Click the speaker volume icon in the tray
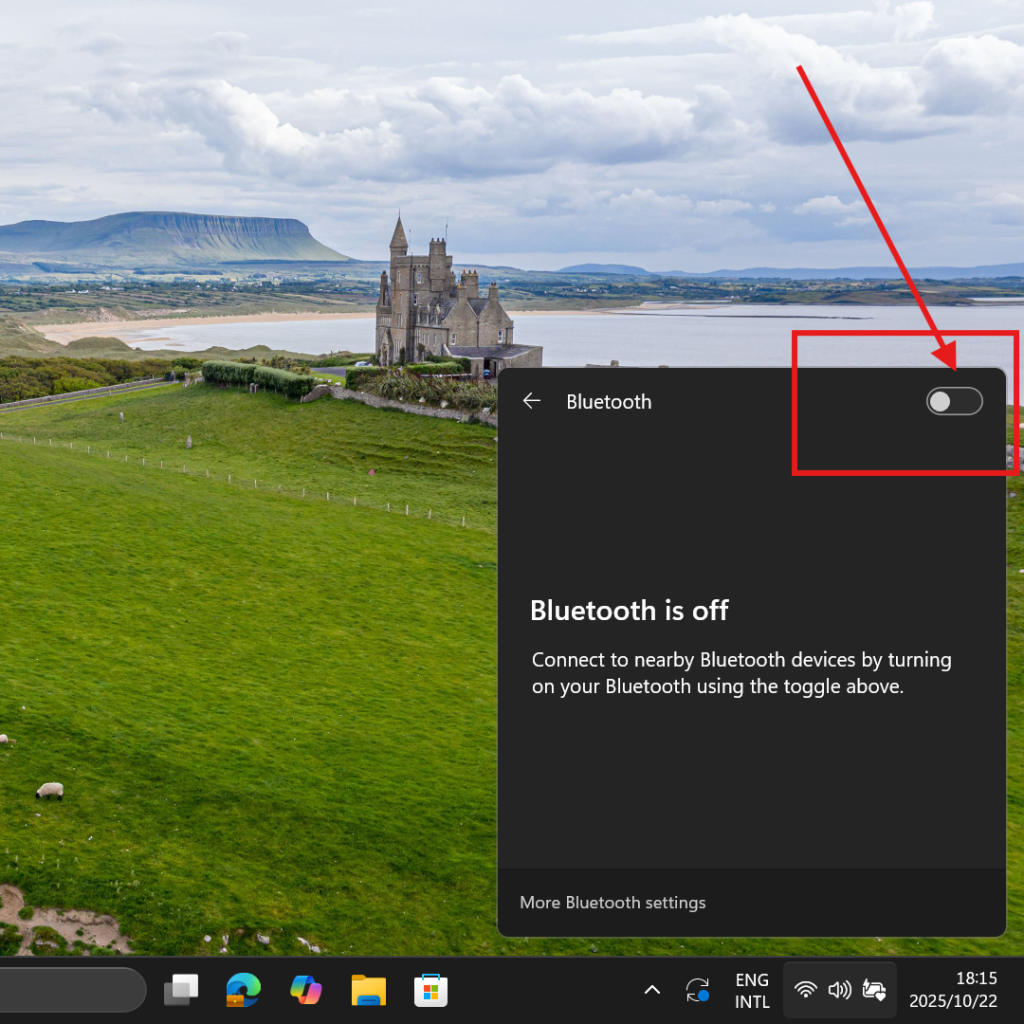 click(839, 990)
